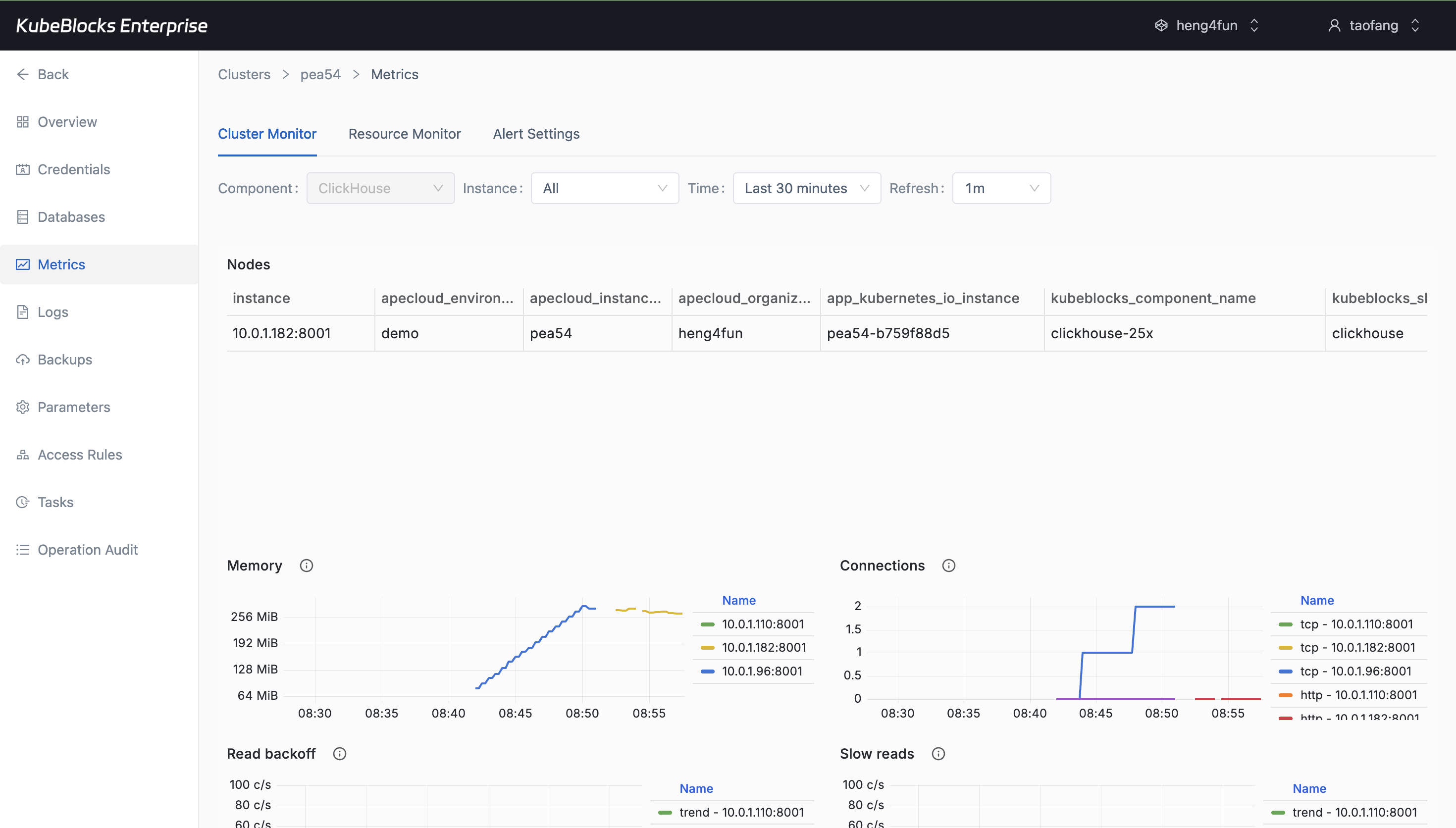Open the Access Rules section

[x=80, y=455]
